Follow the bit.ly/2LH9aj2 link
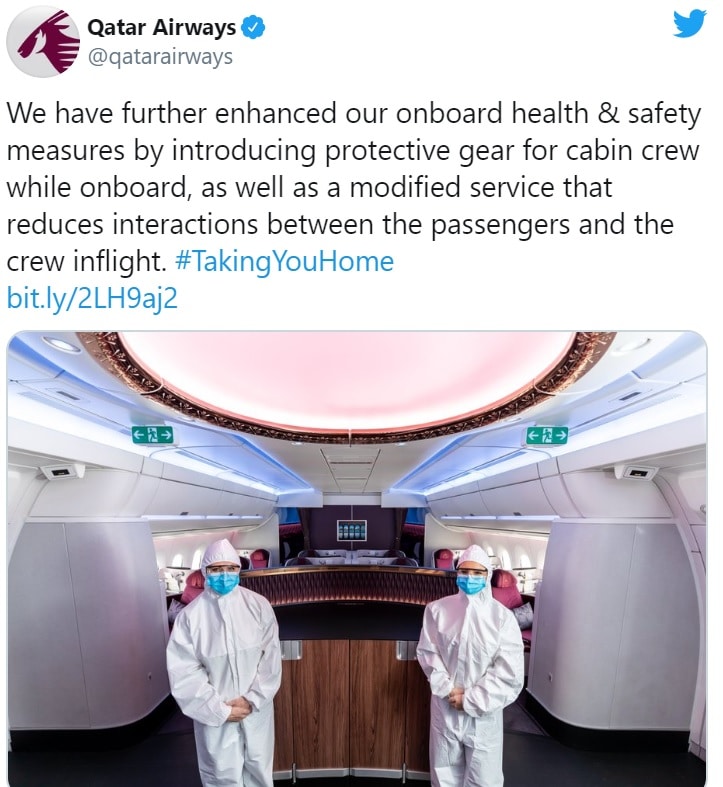The height and width of the screenshot is (787, 723). [92, 299]
